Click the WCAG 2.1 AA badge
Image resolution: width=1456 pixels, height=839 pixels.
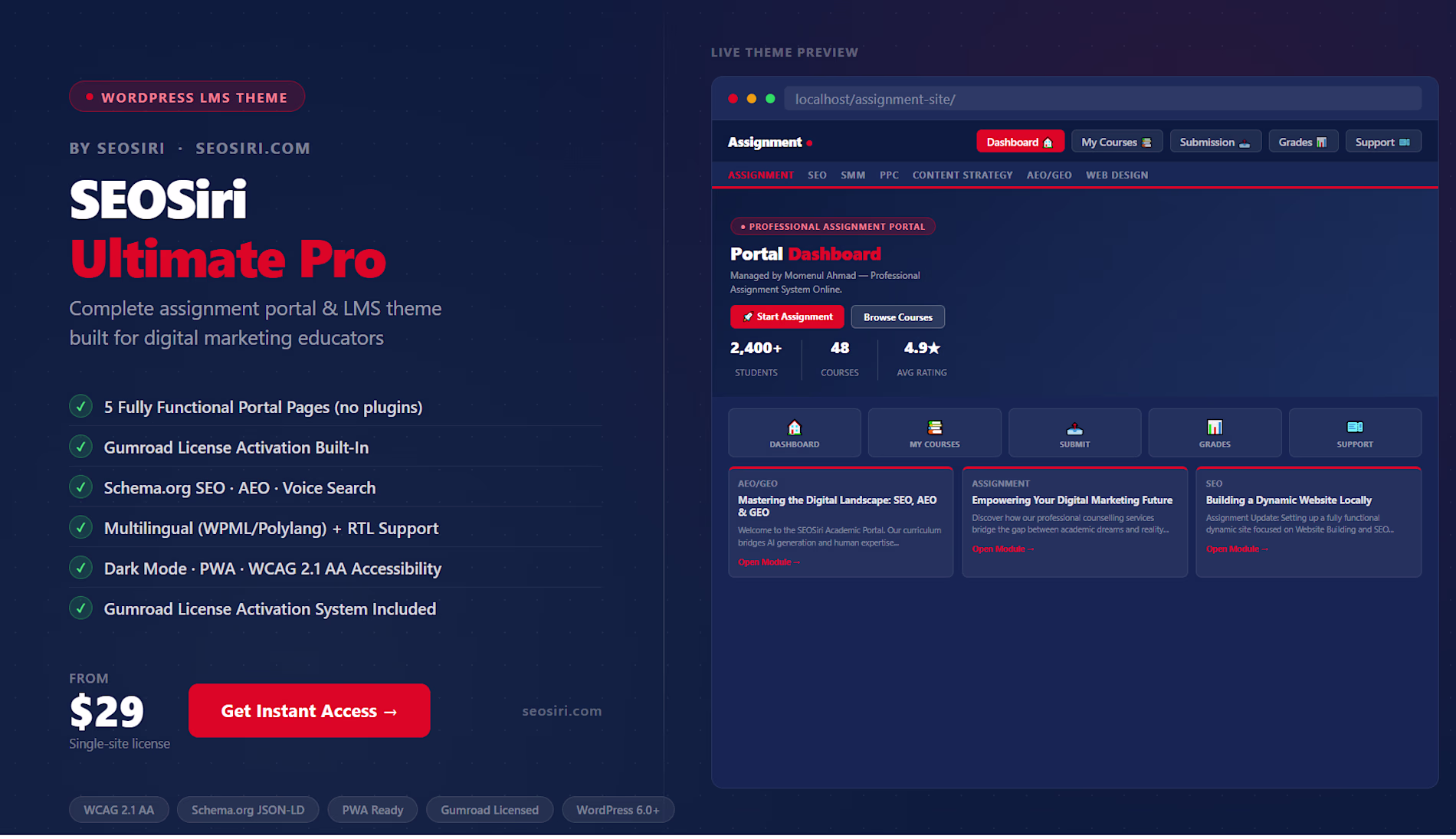pyautogui.click(x=119, y=810)
